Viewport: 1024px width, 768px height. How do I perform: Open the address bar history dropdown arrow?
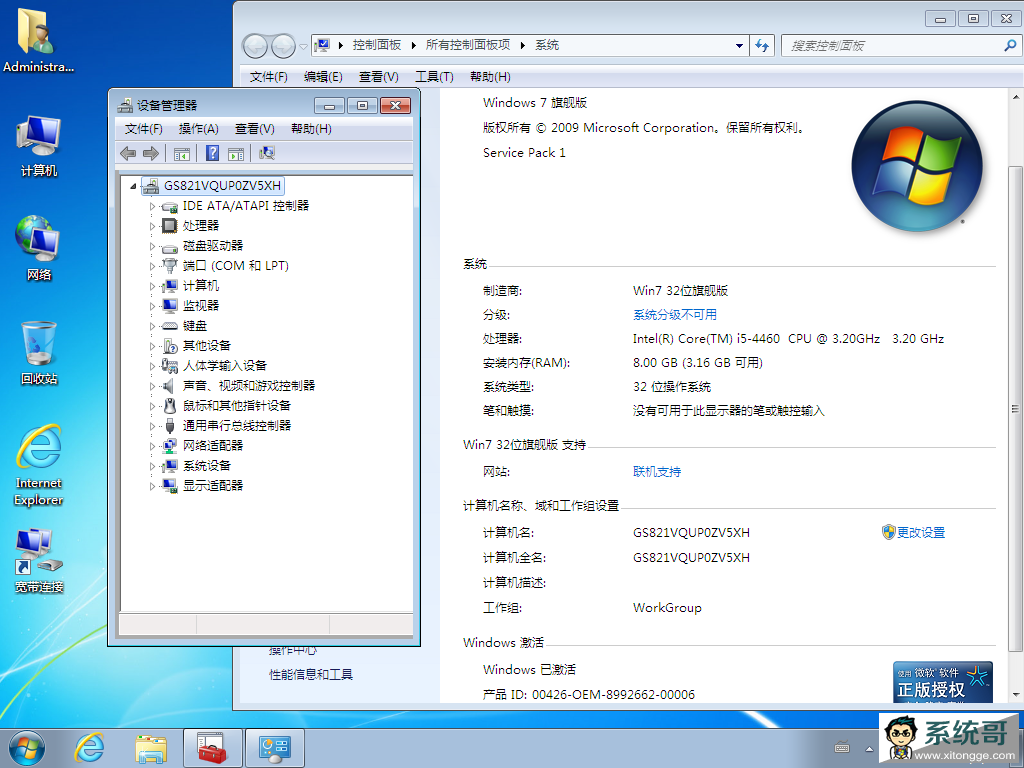(739, 46)
